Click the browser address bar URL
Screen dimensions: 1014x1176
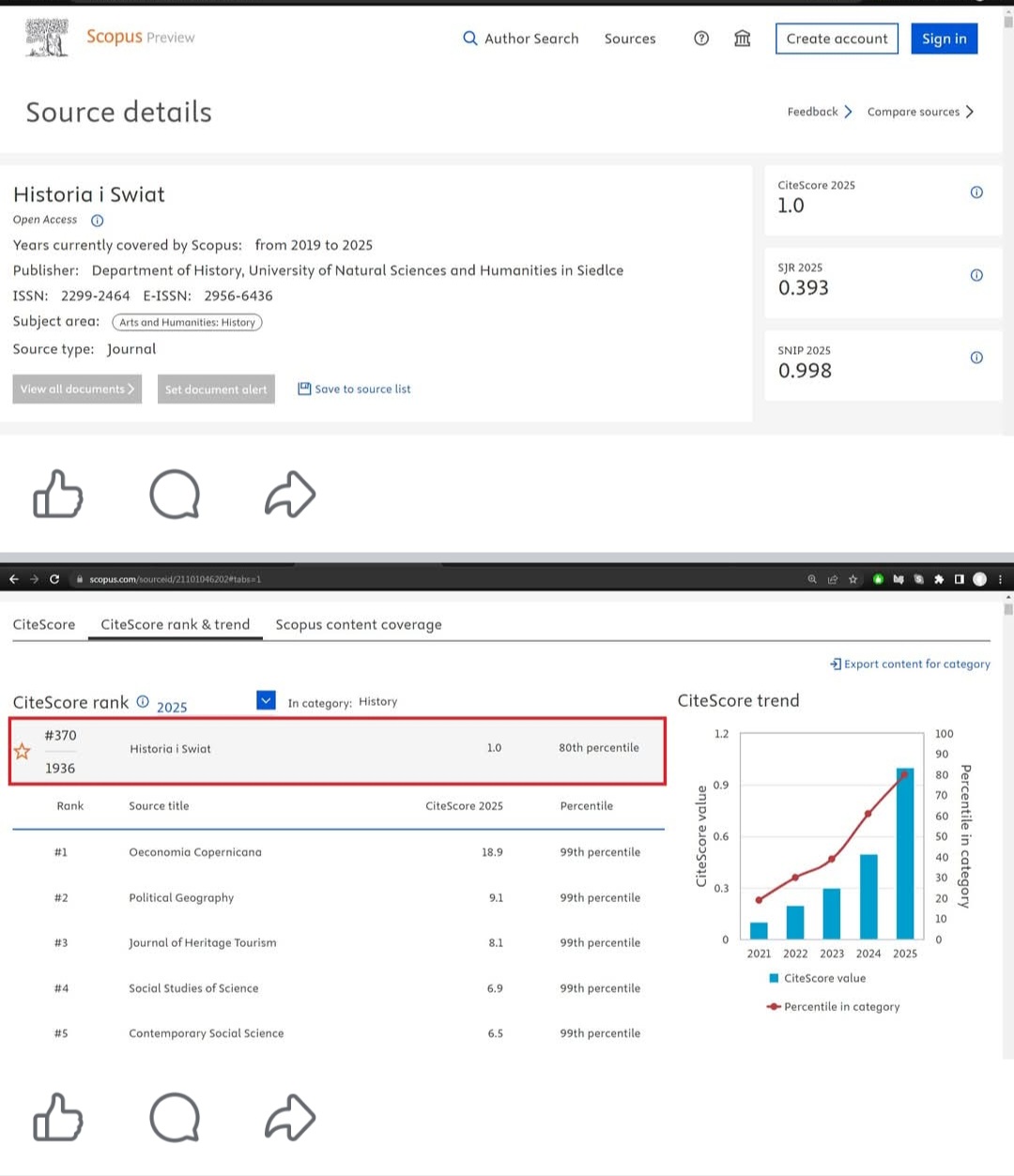[176, 579]
